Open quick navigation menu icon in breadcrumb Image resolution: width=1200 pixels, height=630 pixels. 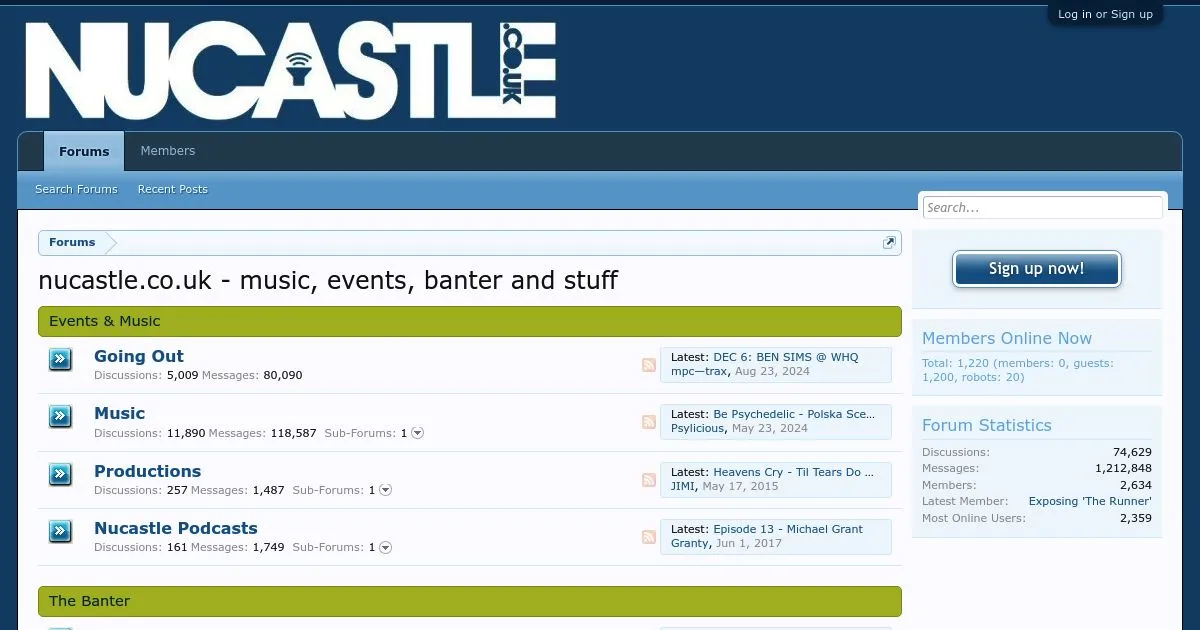889,243
